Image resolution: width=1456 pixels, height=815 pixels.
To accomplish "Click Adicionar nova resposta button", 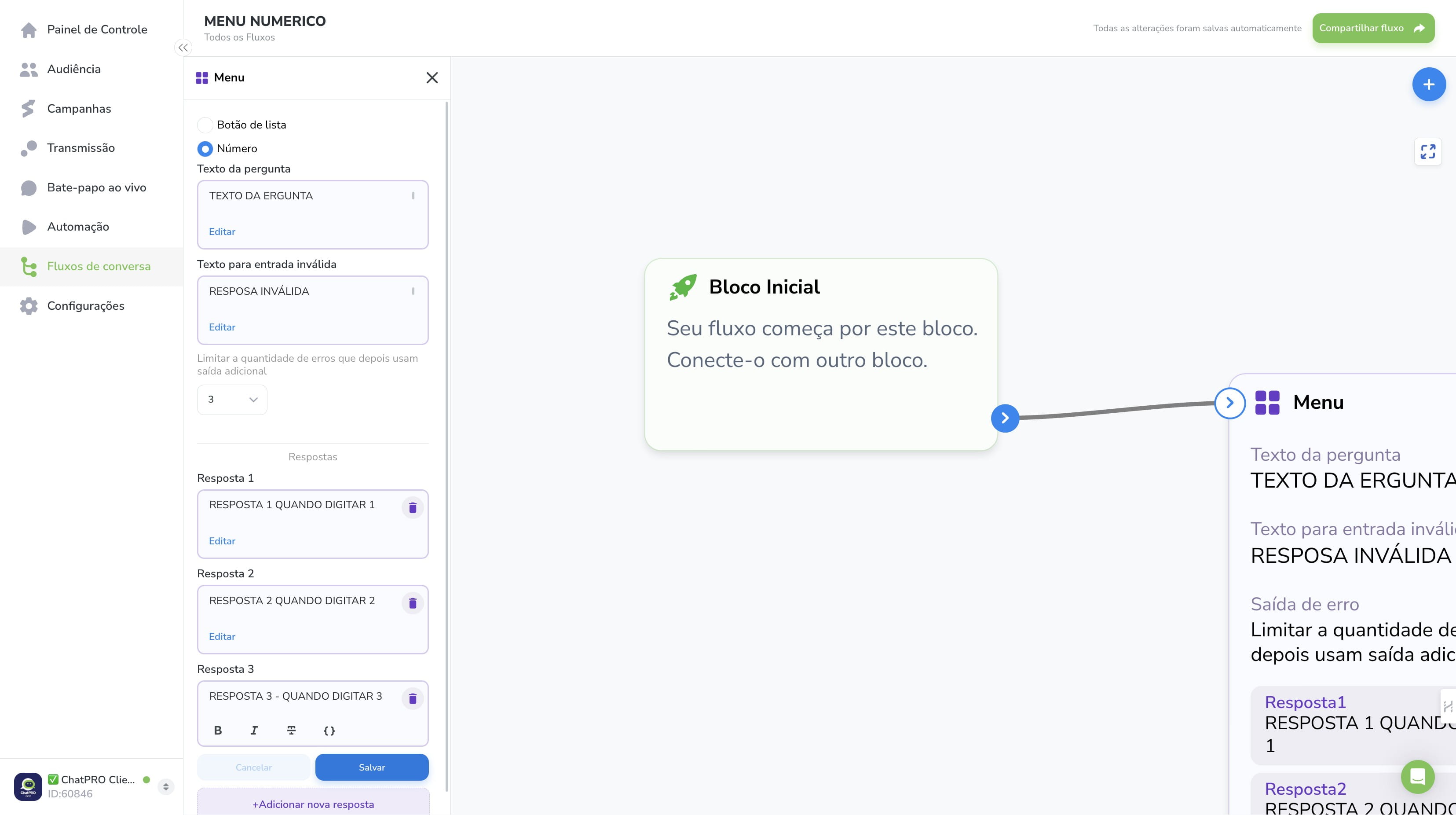I will tap(313, 804).
